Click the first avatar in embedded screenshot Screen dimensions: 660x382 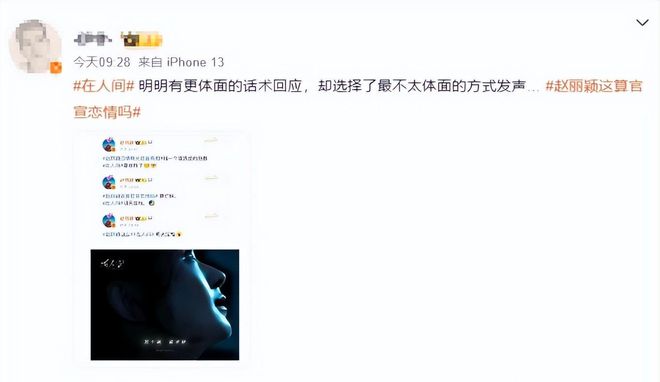(109, 144)
